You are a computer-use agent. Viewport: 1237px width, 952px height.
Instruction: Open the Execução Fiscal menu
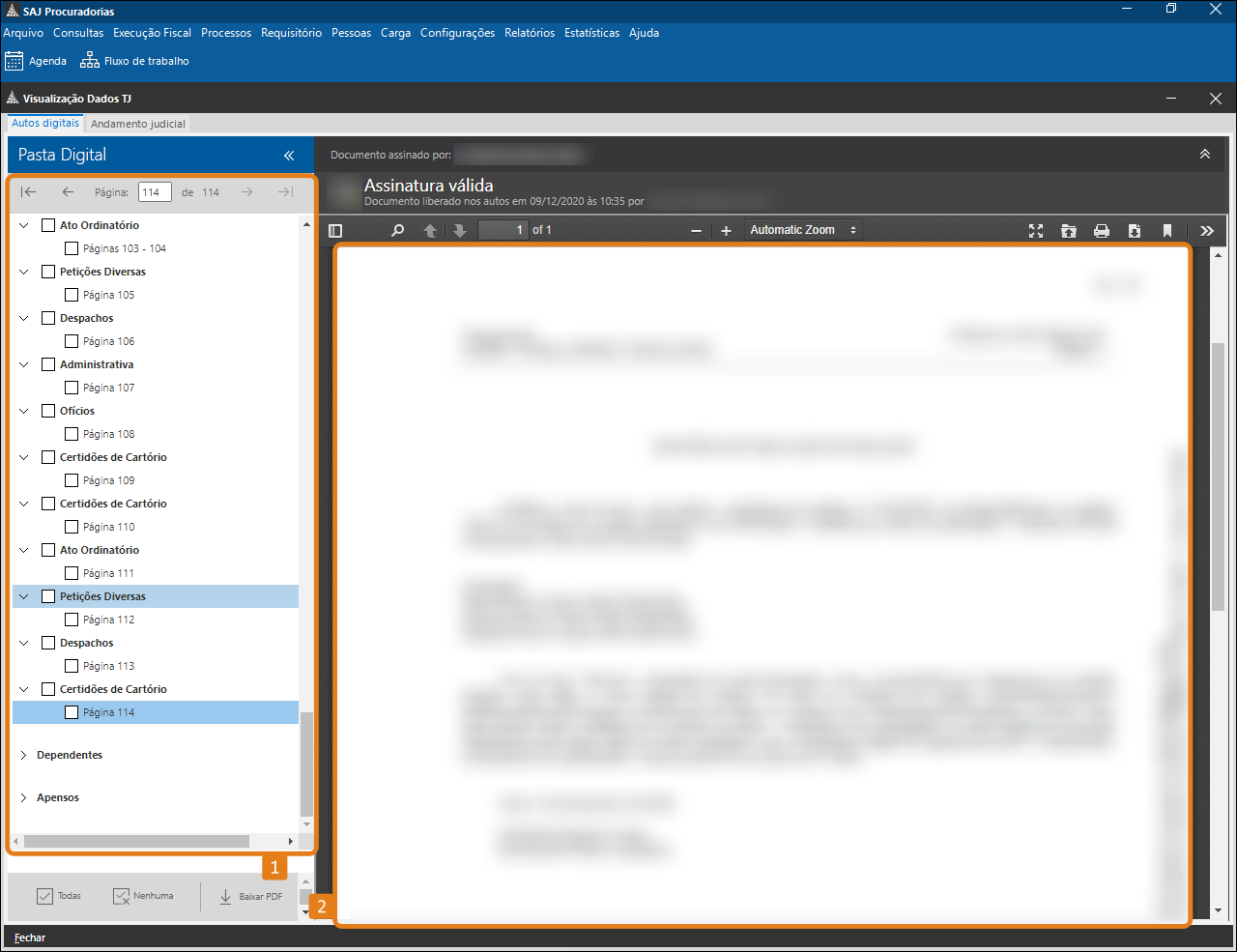coord(152,33)
